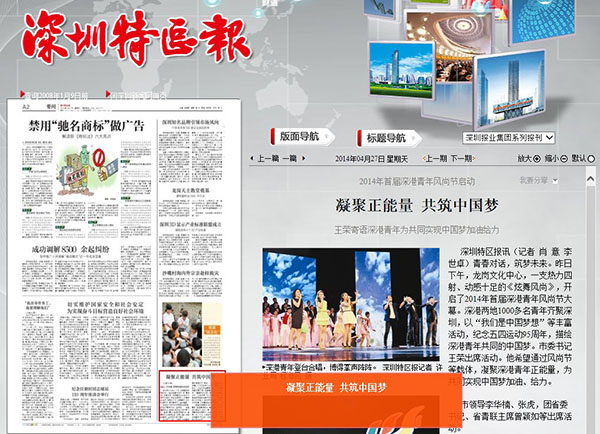Click the A2 page label on newspaper preview

pyautogui.click(x=26, y=106)
